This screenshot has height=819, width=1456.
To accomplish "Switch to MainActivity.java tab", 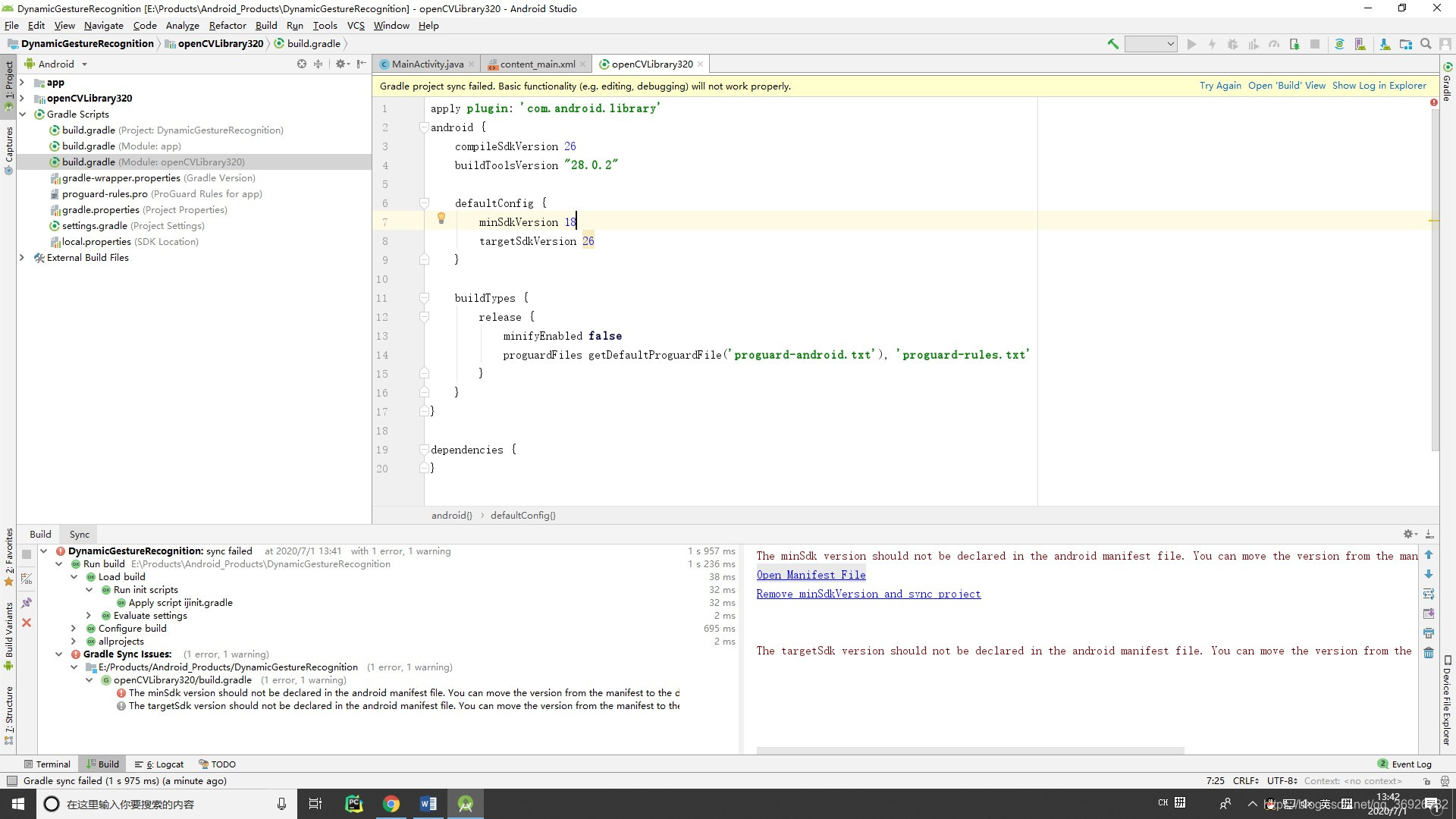I will (x=427, y=64).
